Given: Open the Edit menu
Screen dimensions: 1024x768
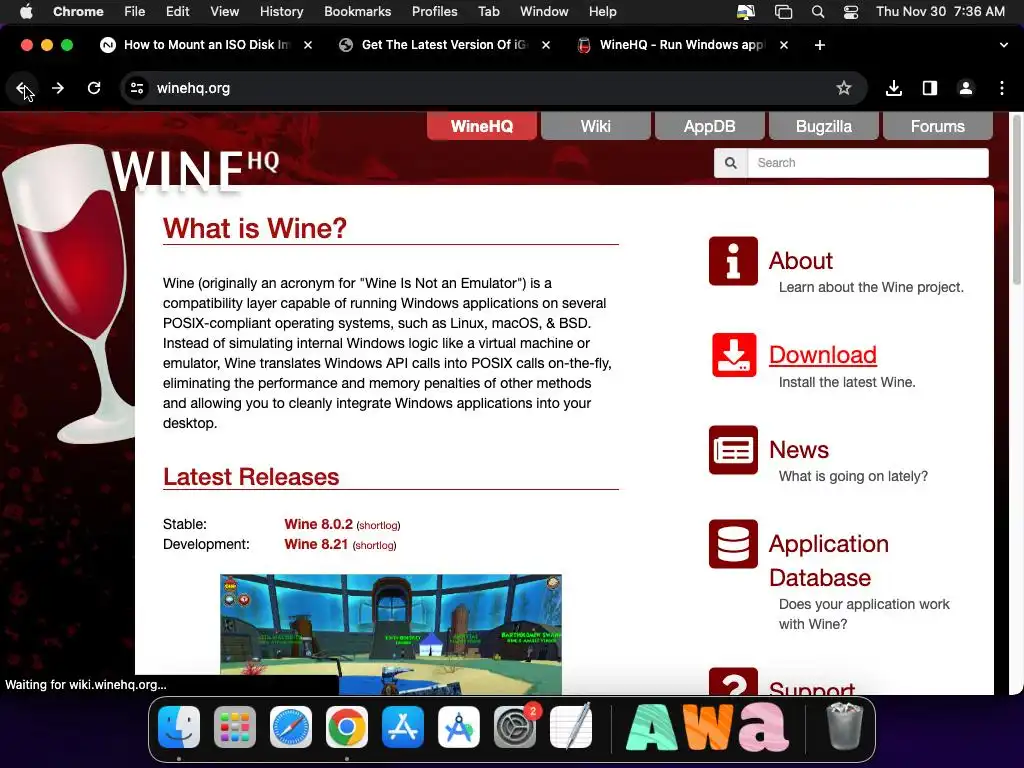Looking at the screenshot, I should [x=177, y=11].
